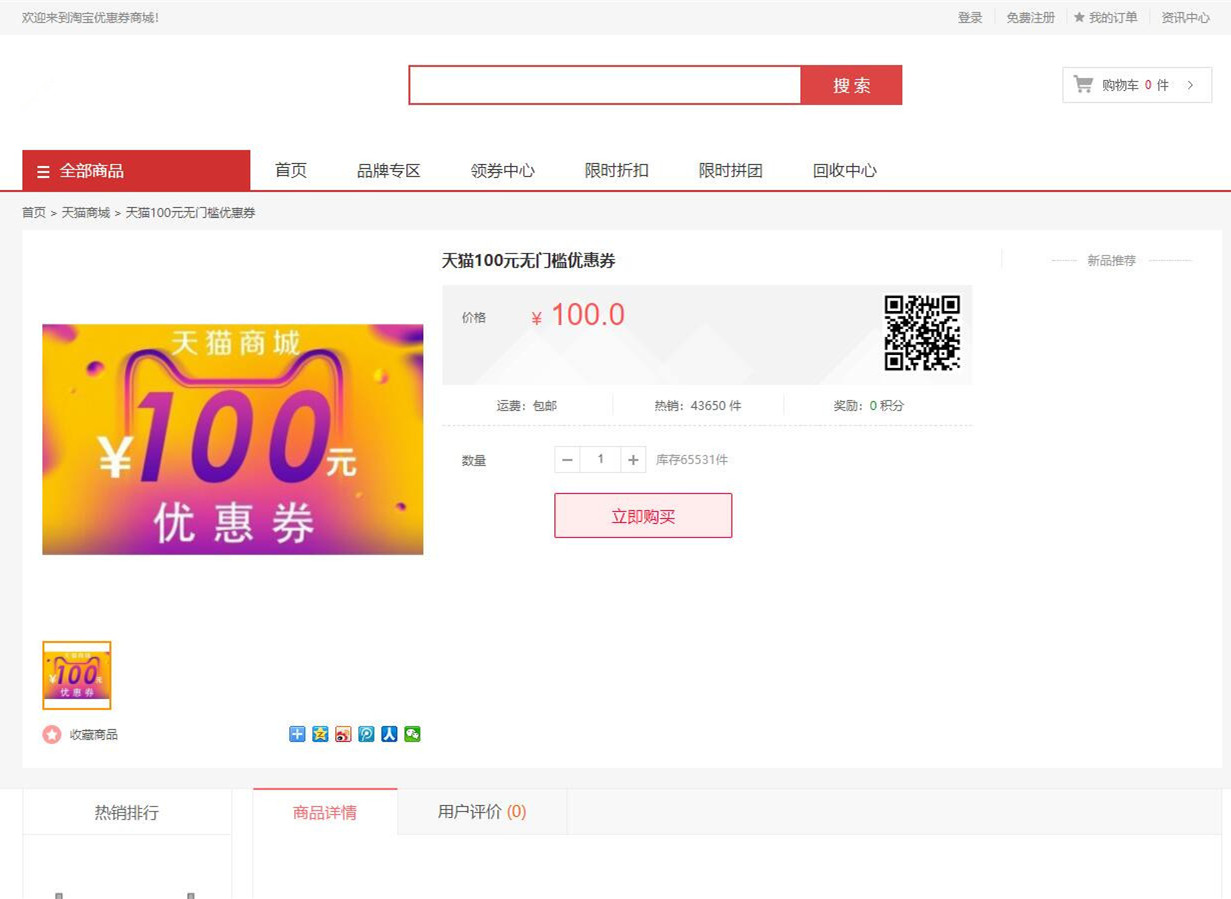Select the 热销排行 panel header

point(127,812)
